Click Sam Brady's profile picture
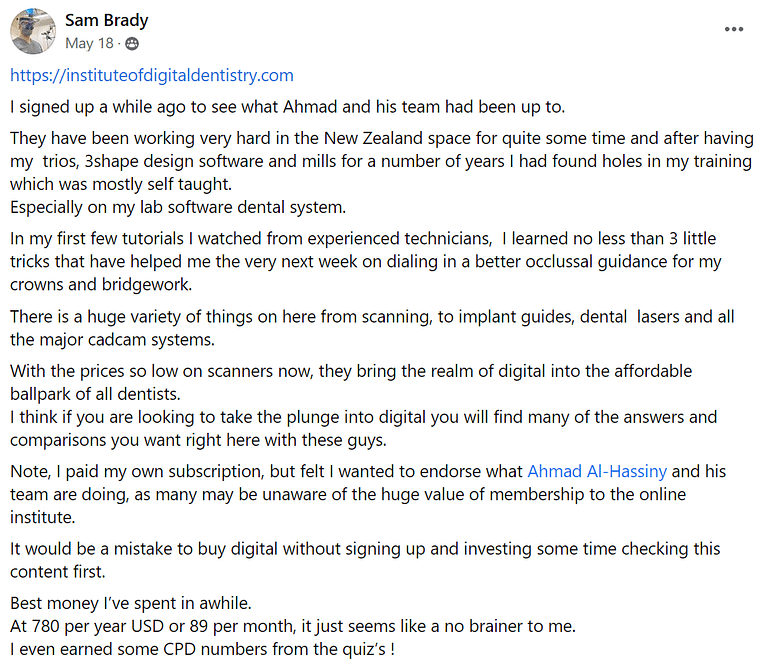Image resolution: width=765 pixels, height=668 pixels. click(33, 31)
